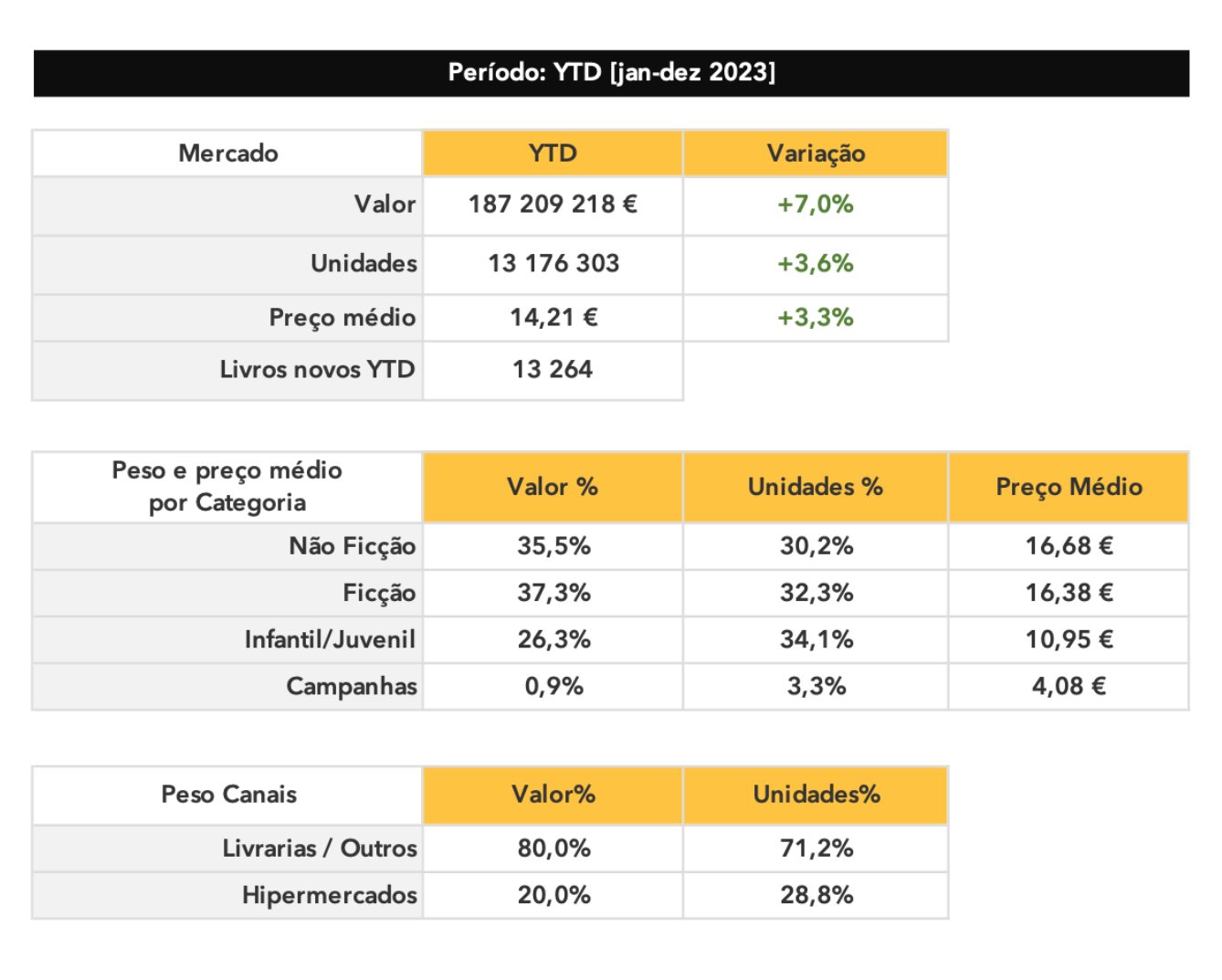
Task: Select Ficção value share 37,3%
Action: (x=553, y=593)
